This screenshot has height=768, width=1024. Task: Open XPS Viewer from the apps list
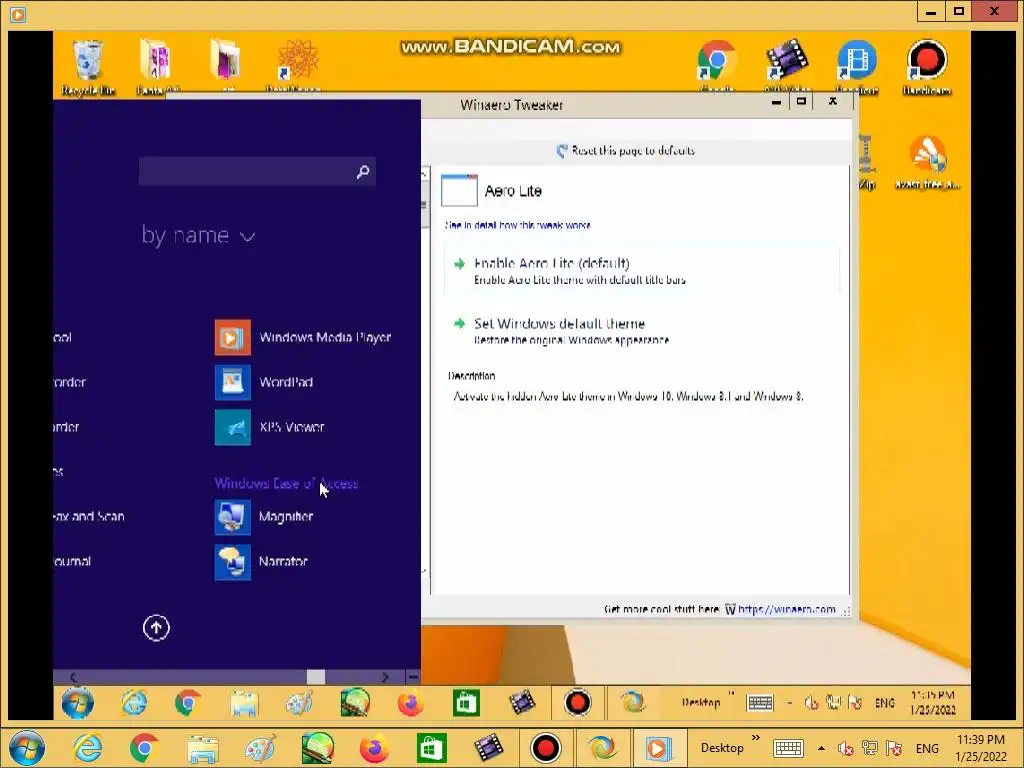270,427
